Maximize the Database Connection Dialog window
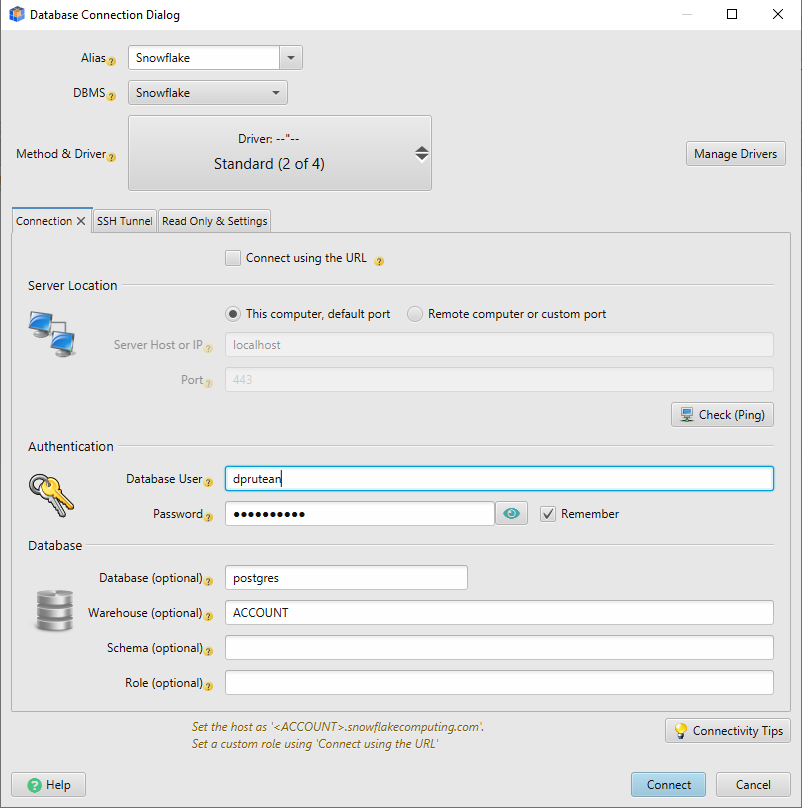Image resolution: width=802 pixels, height=808 pixels. [x=732, y=14]
